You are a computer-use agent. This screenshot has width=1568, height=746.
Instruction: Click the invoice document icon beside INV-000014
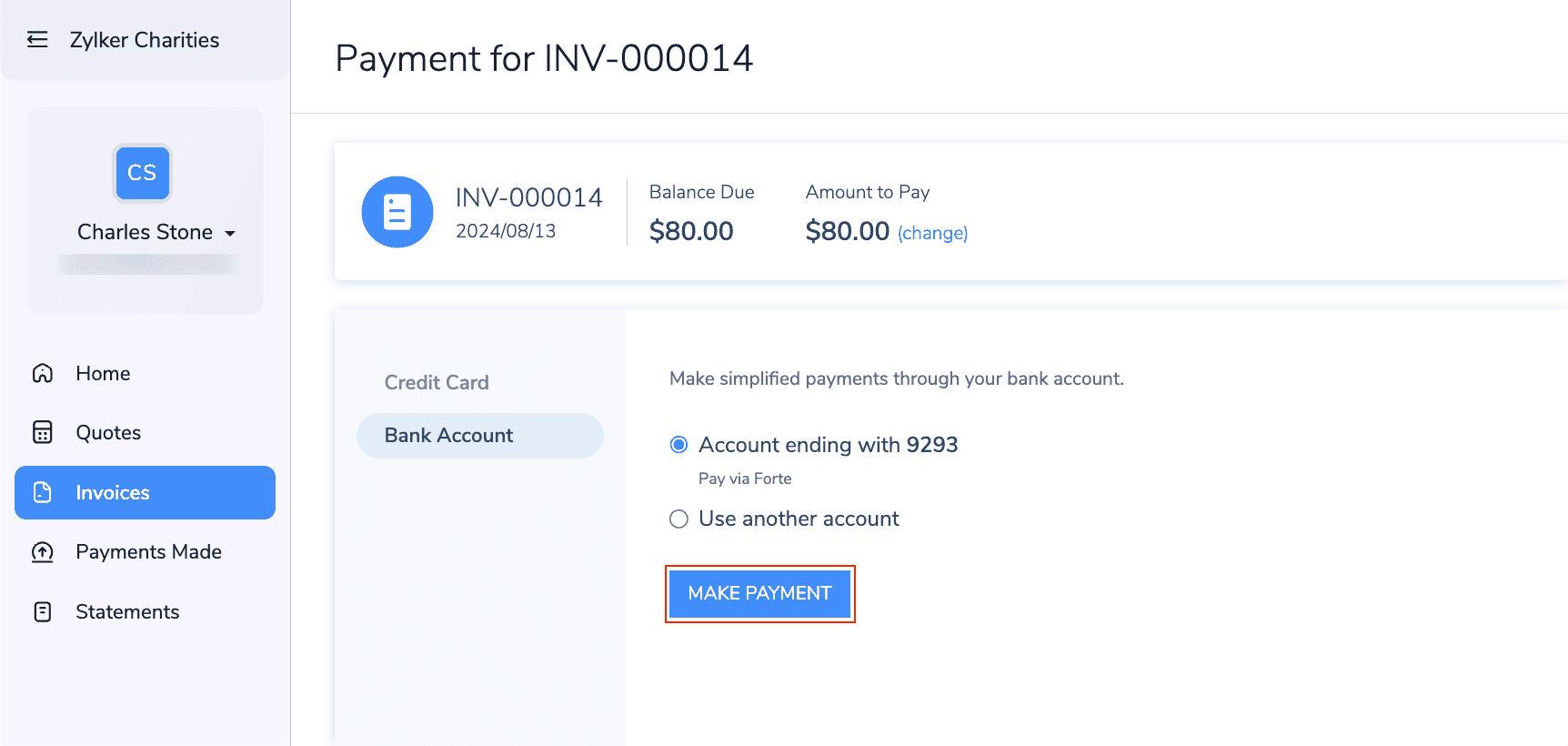[x=397, y=212]
